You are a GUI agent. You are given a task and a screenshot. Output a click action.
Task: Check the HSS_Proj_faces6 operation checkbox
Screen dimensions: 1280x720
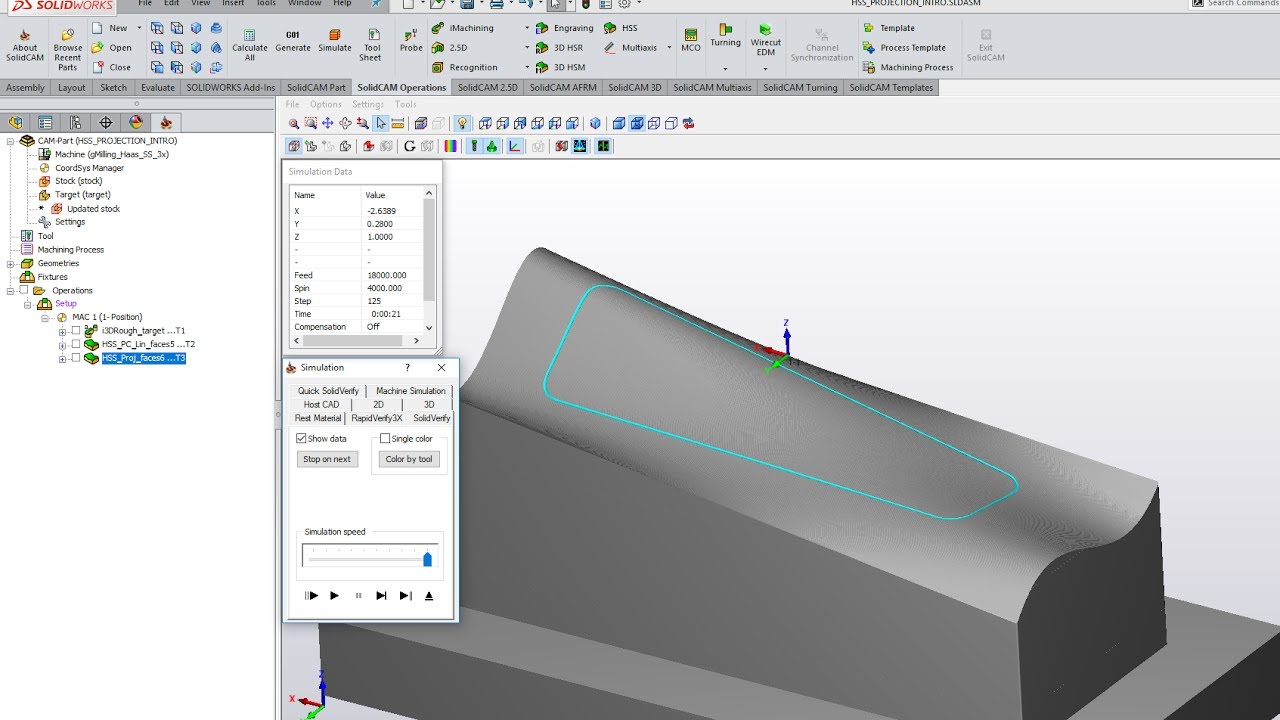(x=76, y=358)
